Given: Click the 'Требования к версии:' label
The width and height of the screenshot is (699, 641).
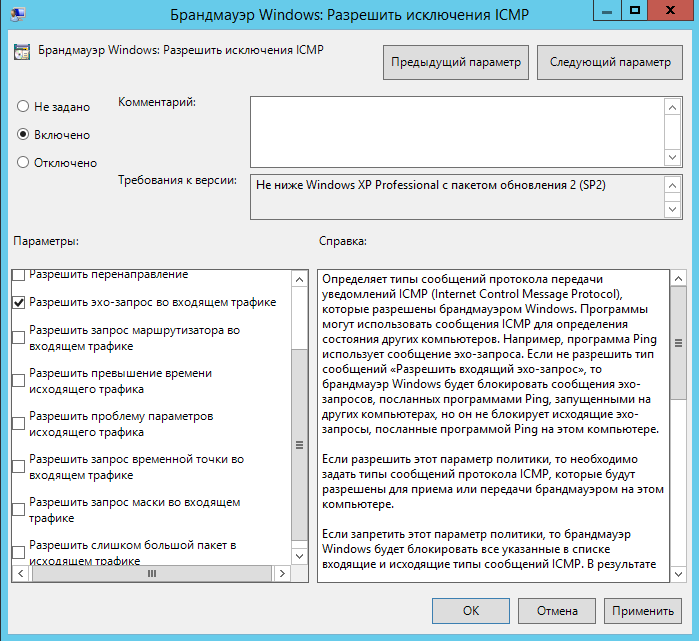Looking at the screenshot, I should coord(177,180).
